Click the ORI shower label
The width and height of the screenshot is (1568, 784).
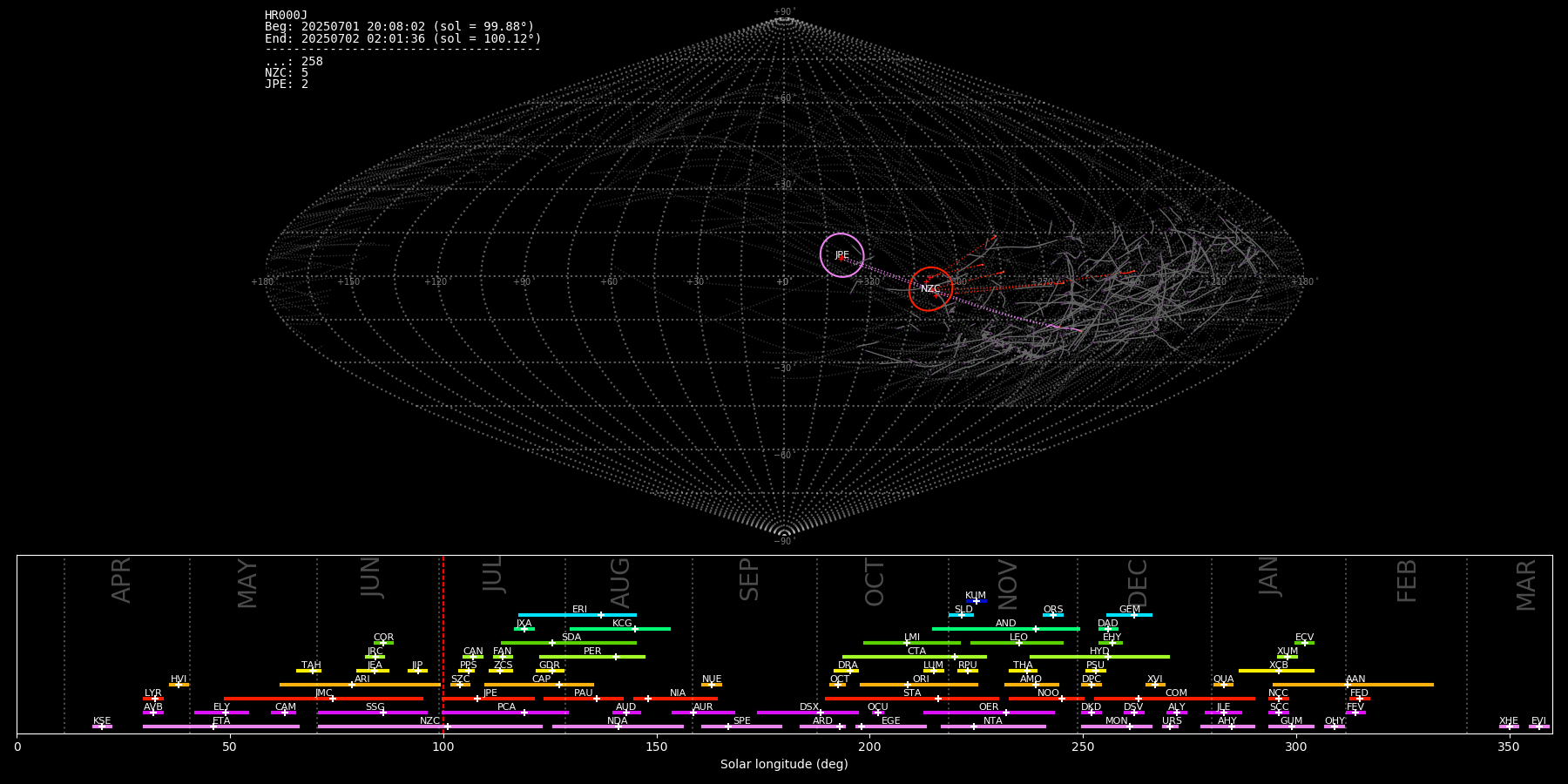[x=921, y=679]
